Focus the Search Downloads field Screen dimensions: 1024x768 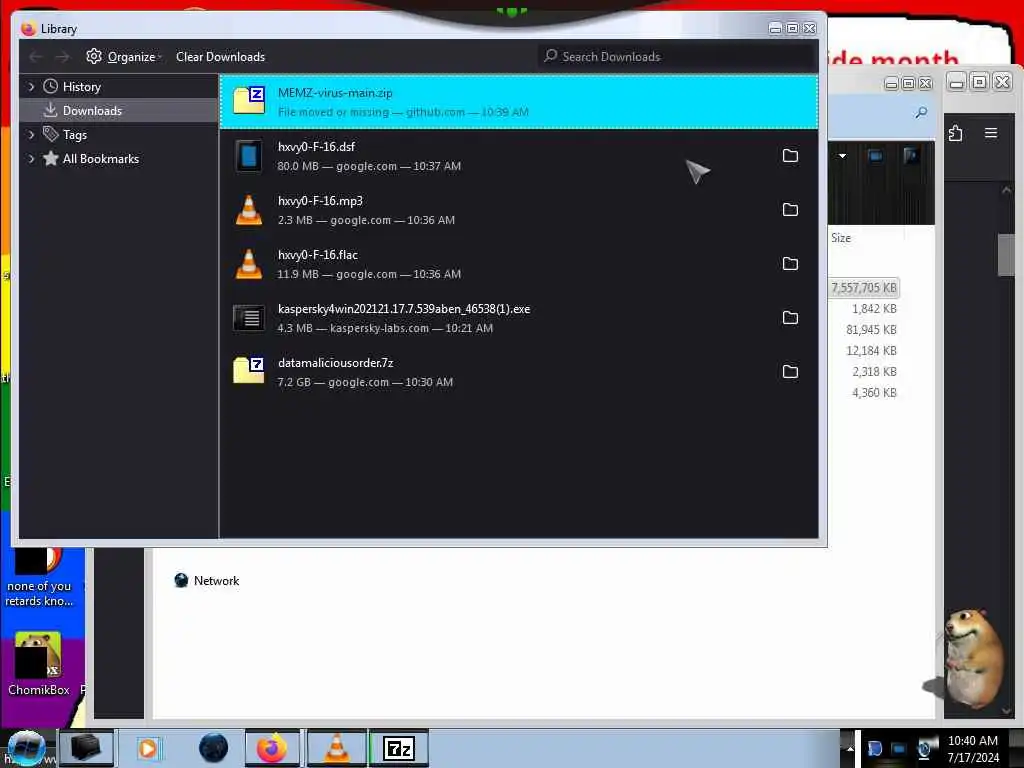point(677,57)
